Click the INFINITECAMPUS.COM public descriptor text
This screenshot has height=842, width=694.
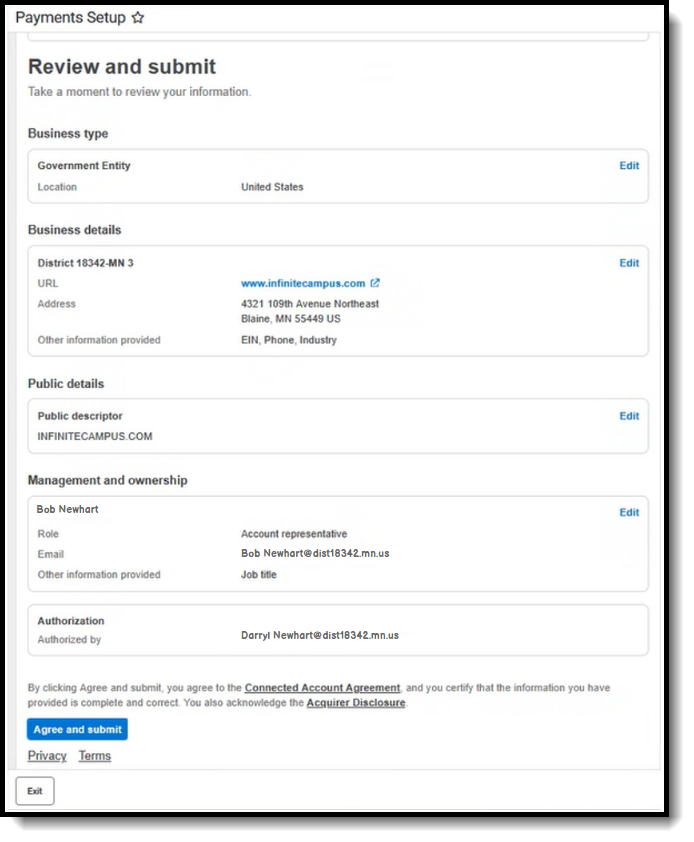(95, 437)
